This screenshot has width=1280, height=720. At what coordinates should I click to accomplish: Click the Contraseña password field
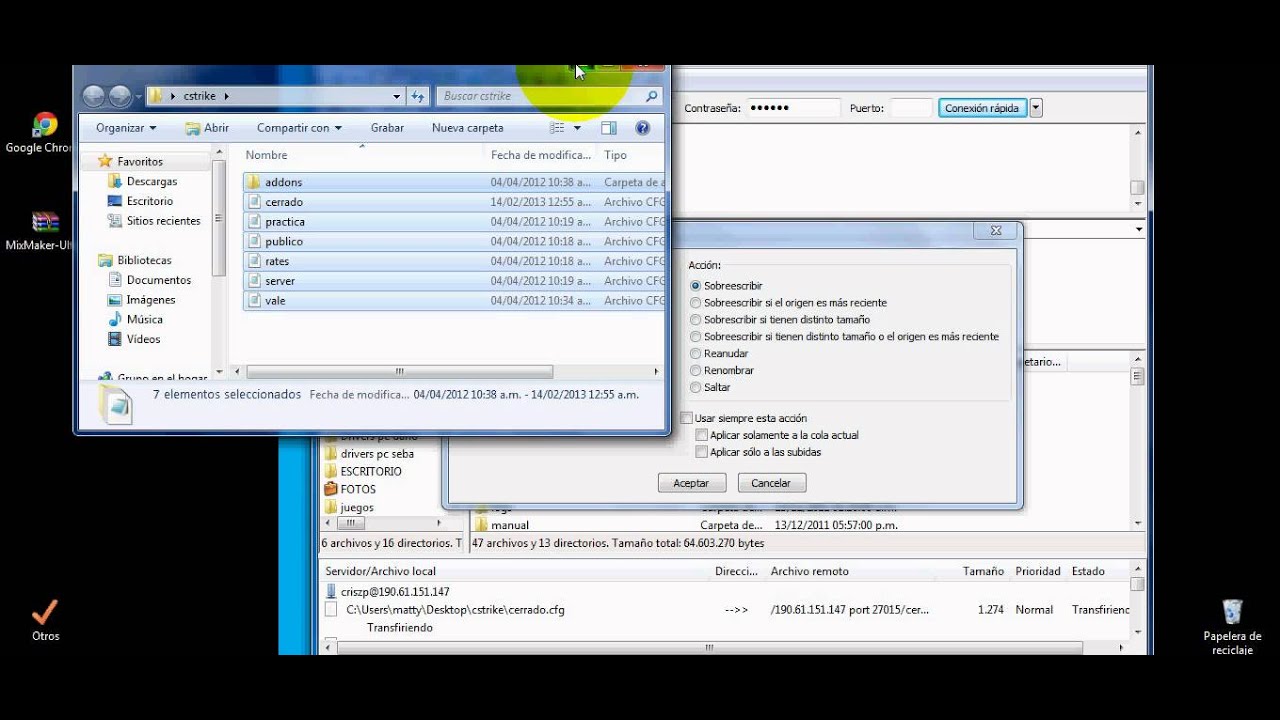point(794,108)
